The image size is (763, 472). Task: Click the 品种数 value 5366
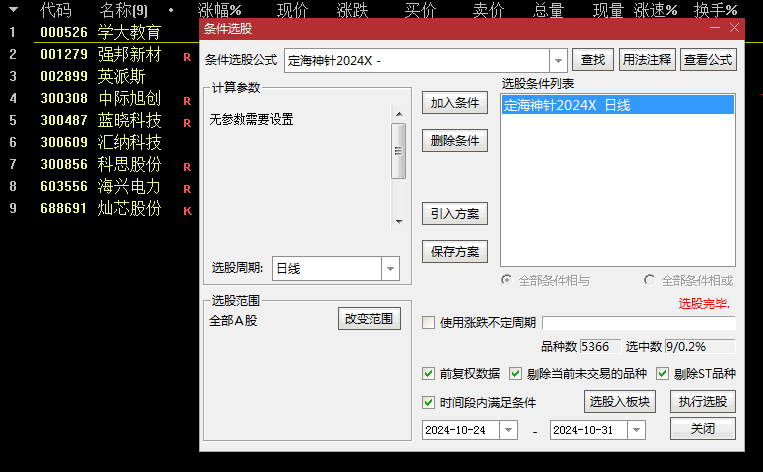pos(600,346)
